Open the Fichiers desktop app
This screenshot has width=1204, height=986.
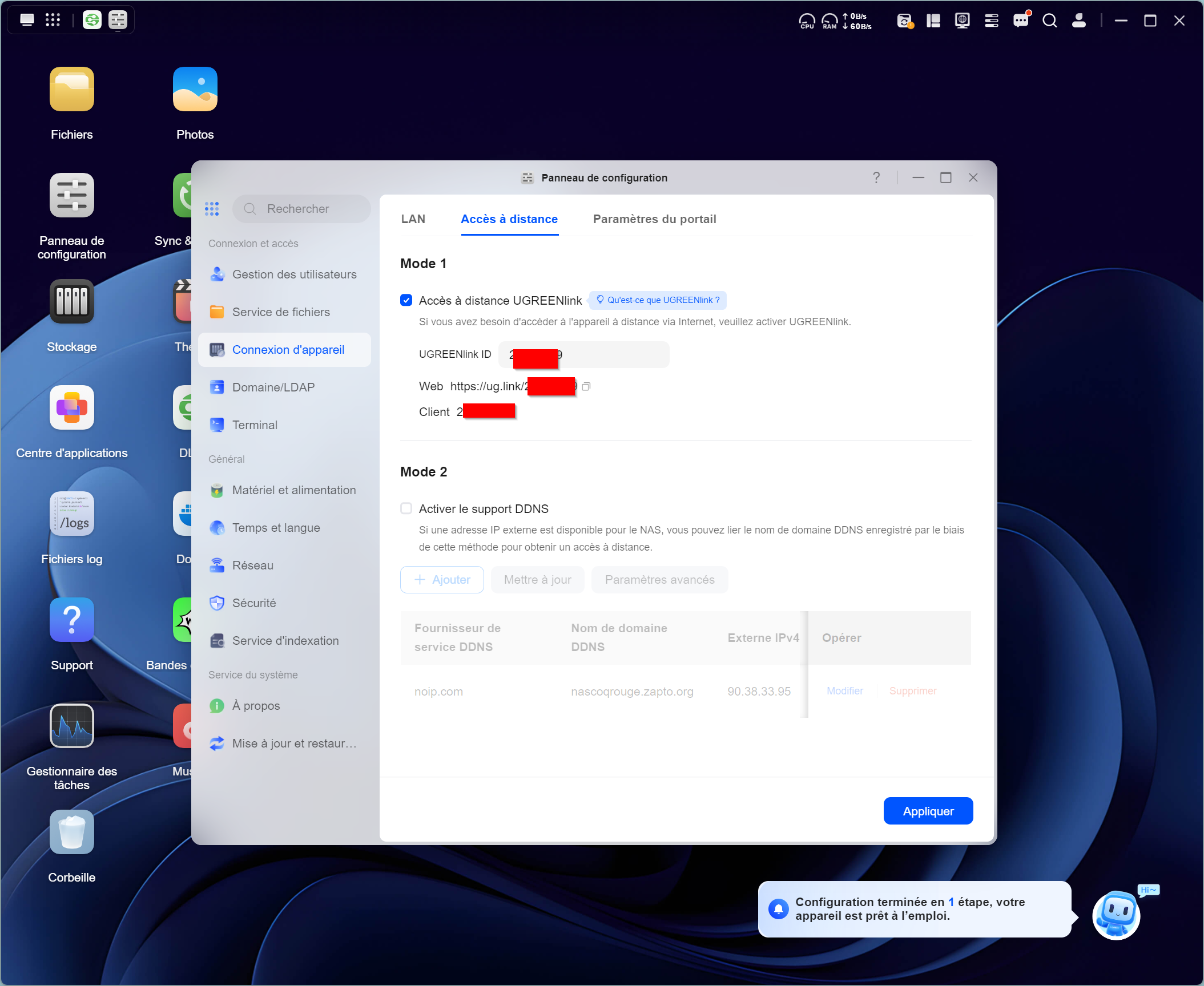[72, 90]
